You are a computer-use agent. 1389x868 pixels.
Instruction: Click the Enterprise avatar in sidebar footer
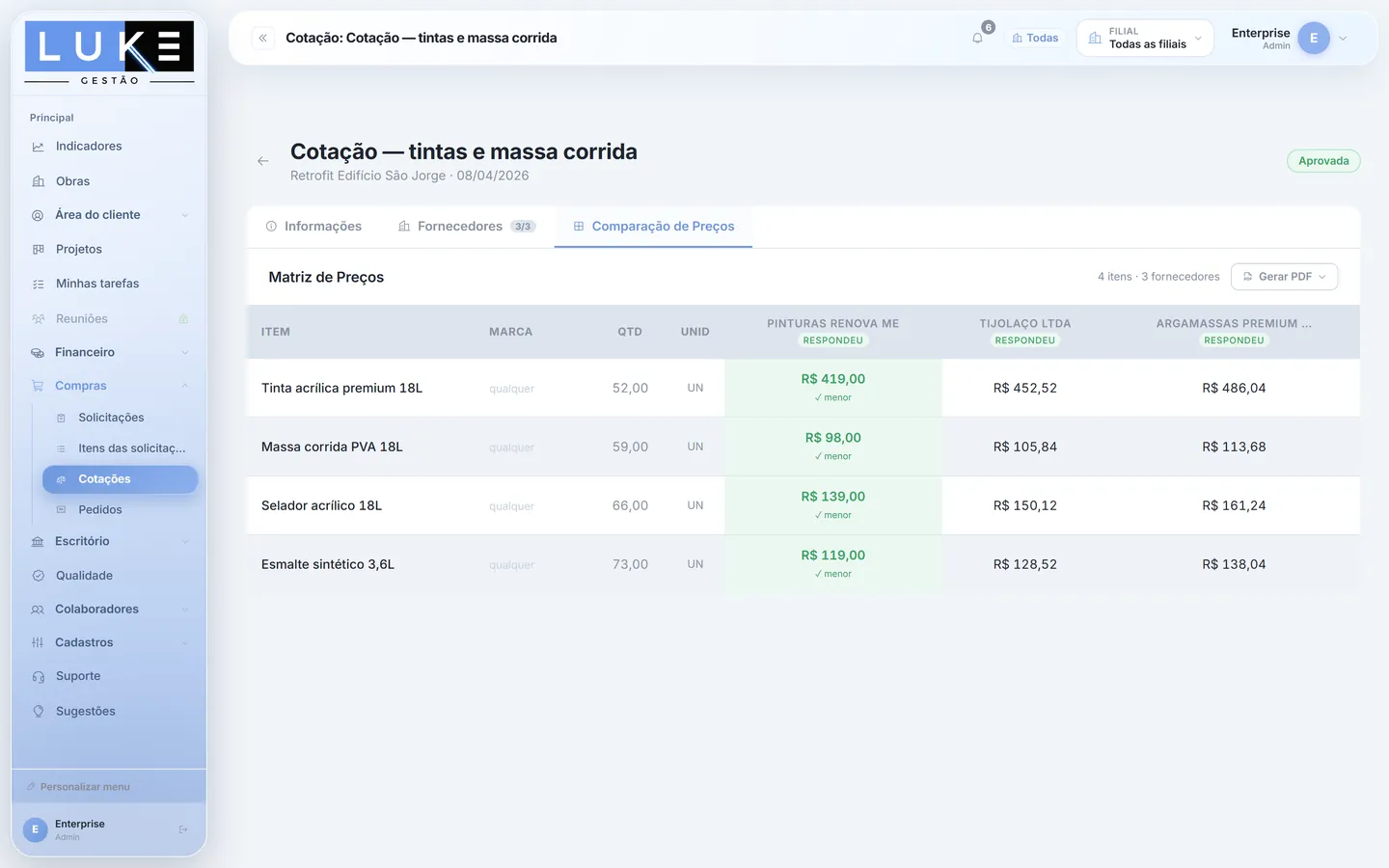pos(35,829)
